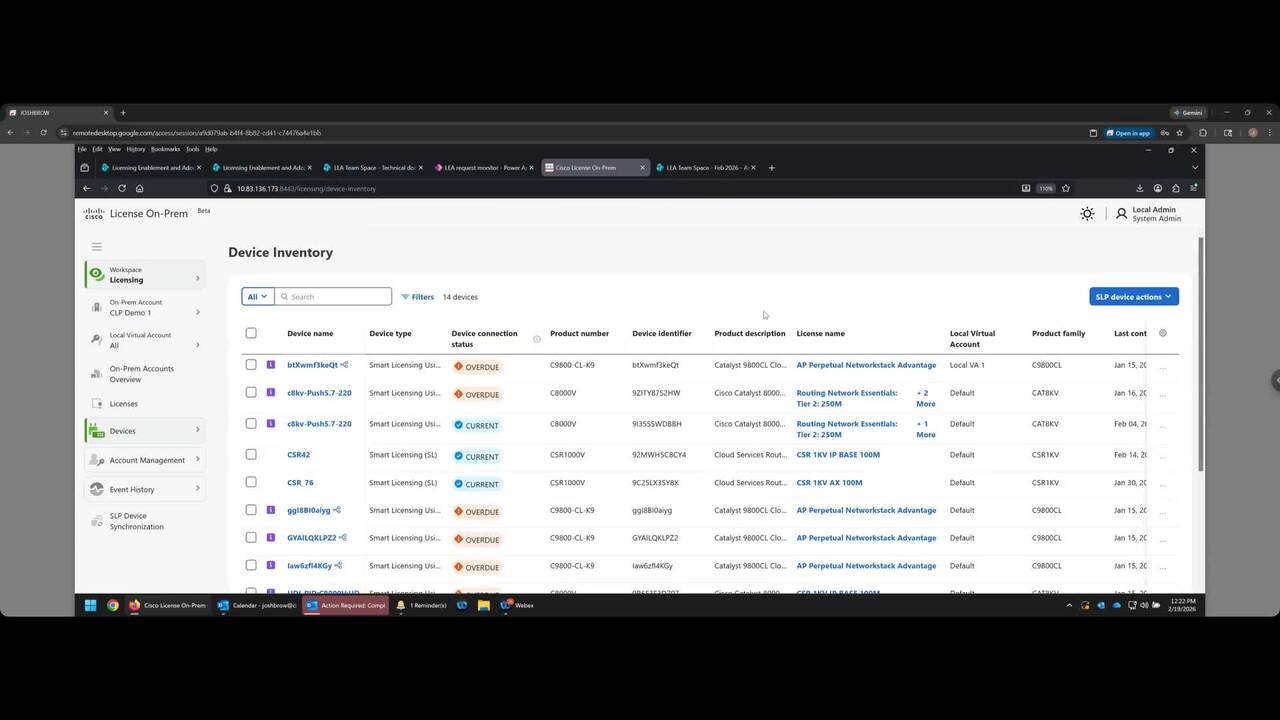This screenshot has width=1280, height=720.
Task: Click the hamburger menu to collapse the sidebar
Action: click(97, 246)
